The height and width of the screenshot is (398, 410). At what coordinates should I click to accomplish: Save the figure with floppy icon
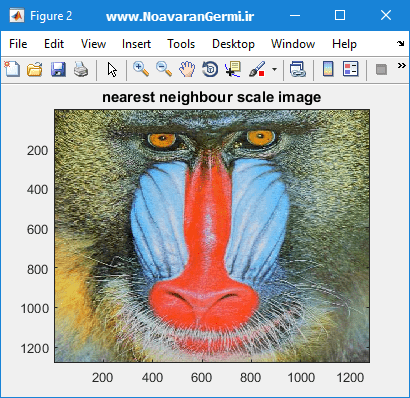point(58,69)
